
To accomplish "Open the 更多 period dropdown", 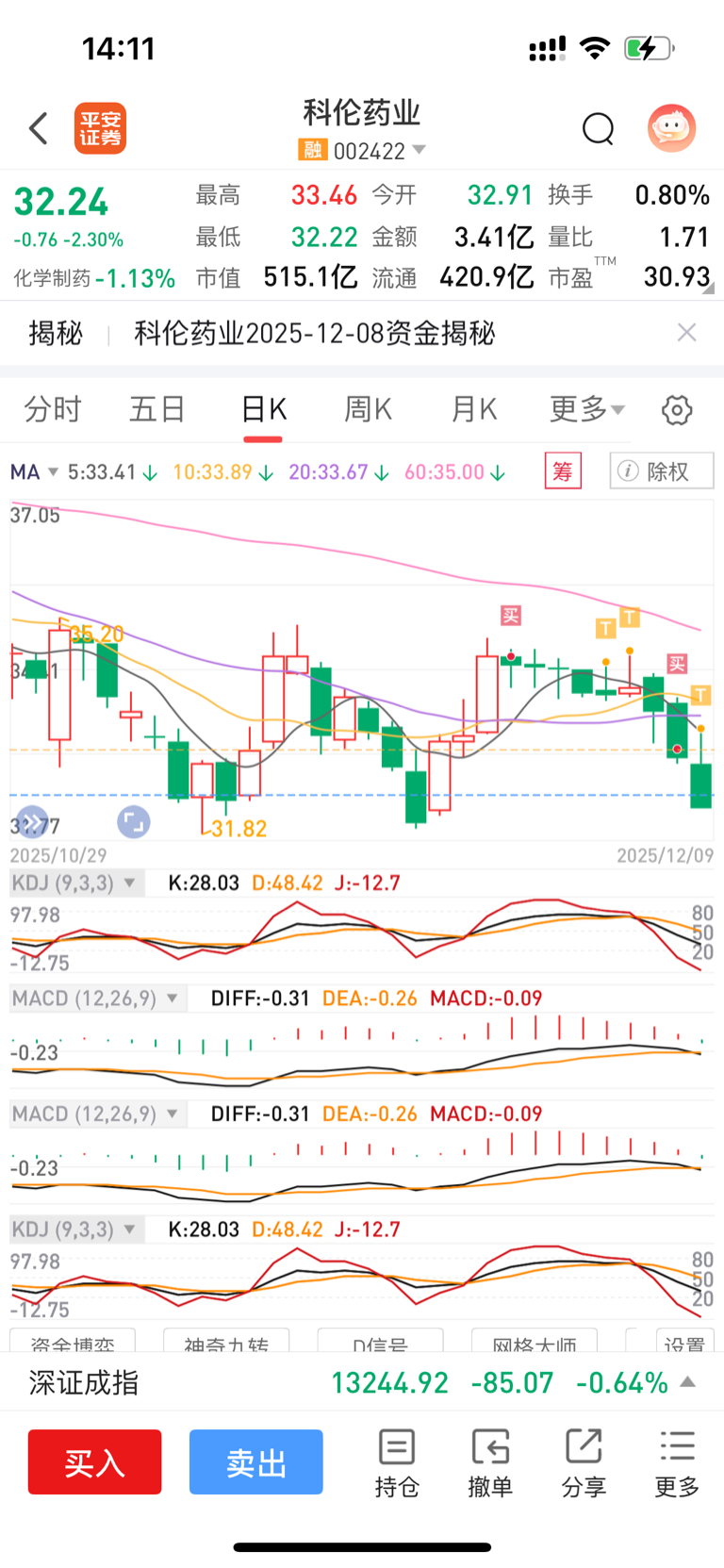I will (x=586, y=409).
